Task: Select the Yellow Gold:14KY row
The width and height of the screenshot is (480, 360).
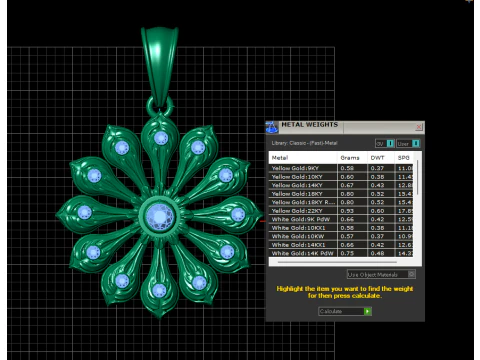Action: (x=341, y=185)
